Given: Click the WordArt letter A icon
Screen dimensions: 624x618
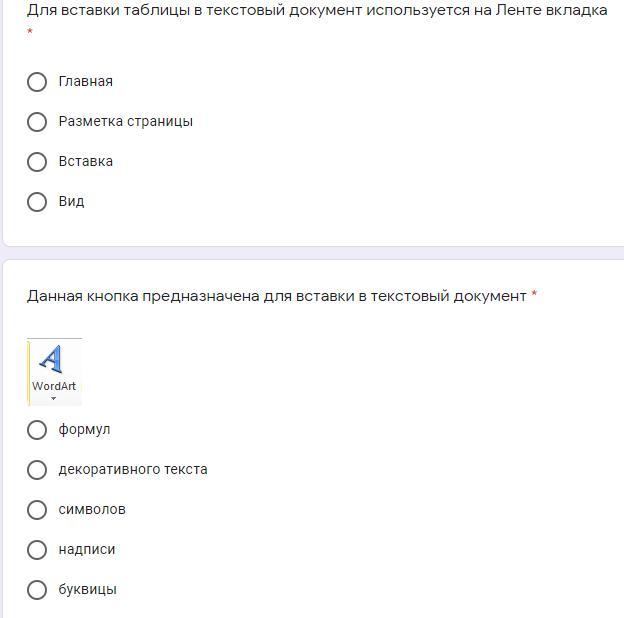Looking at the screenshot, I should point(53,359).
